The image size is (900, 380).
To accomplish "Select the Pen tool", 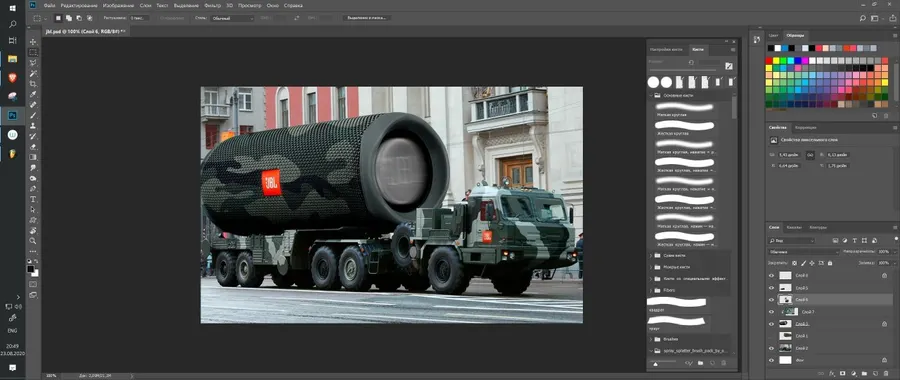I will pos(33,188).
